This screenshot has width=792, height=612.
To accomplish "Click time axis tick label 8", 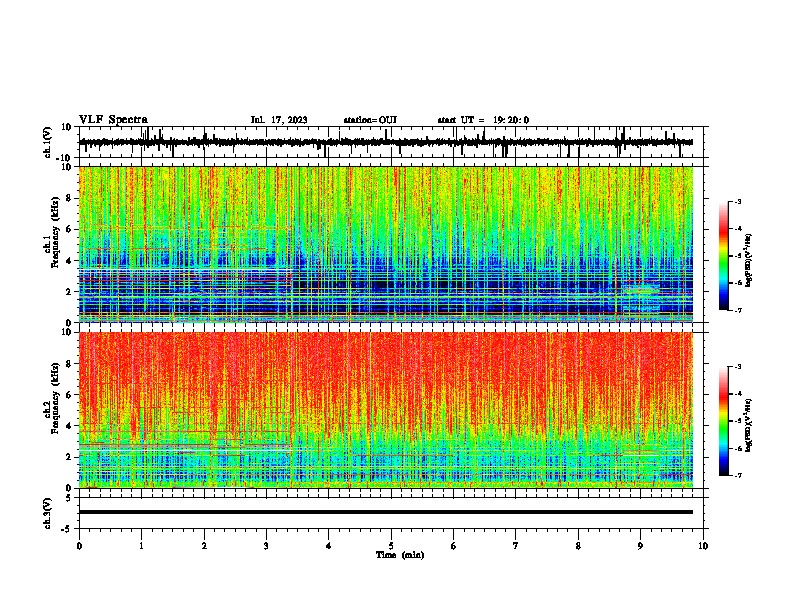I will pyautogui.click(x=578, y=546).
